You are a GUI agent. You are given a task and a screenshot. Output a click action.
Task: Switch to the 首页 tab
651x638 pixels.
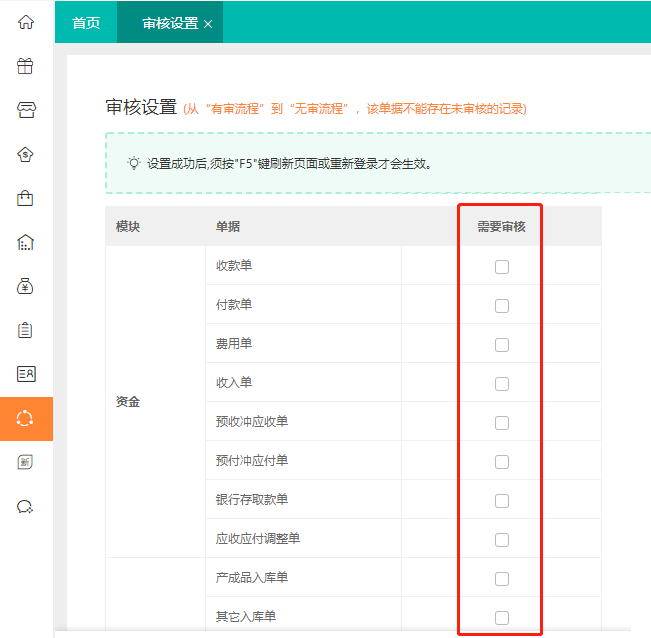[x=87, y=23]
